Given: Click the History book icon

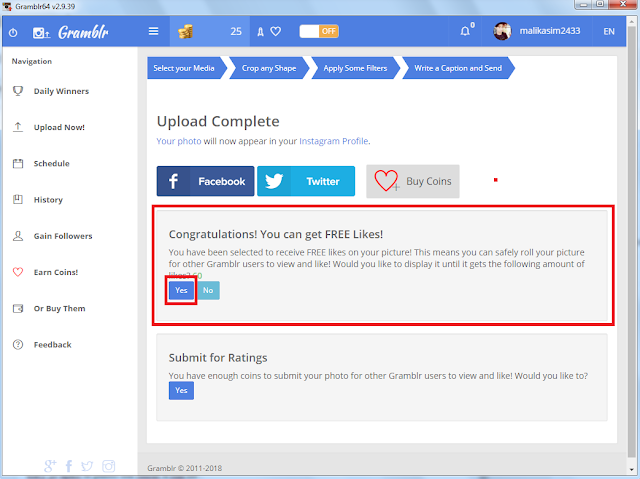Looking at the screenshot, I should pyautogui.click(x=18, y=200).
